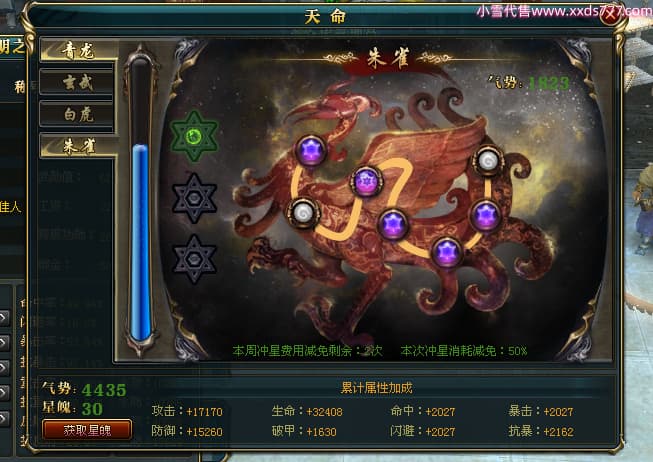Select the purple node below right white orb

(x=485, y=215)
